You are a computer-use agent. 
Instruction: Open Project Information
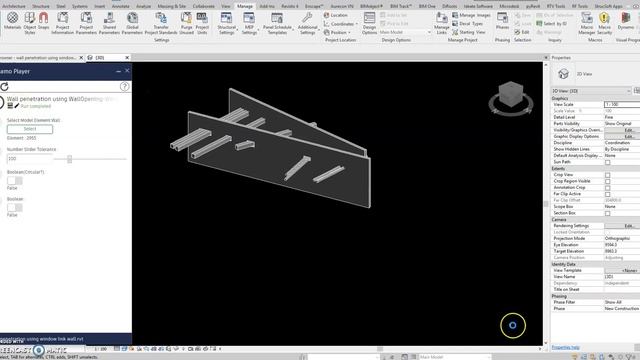pos(62,22)
